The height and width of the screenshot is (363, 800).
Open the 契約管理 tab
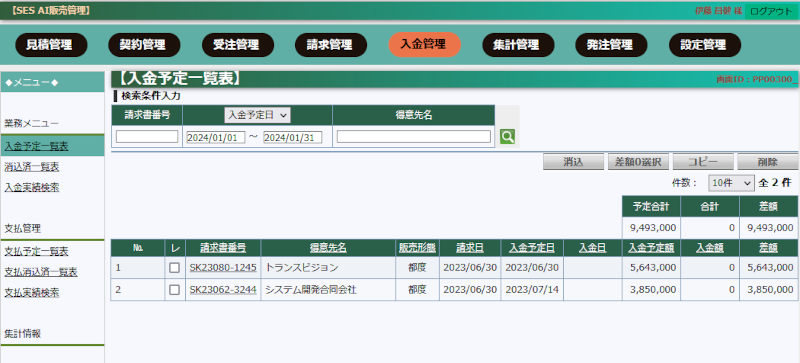[144, 45]
